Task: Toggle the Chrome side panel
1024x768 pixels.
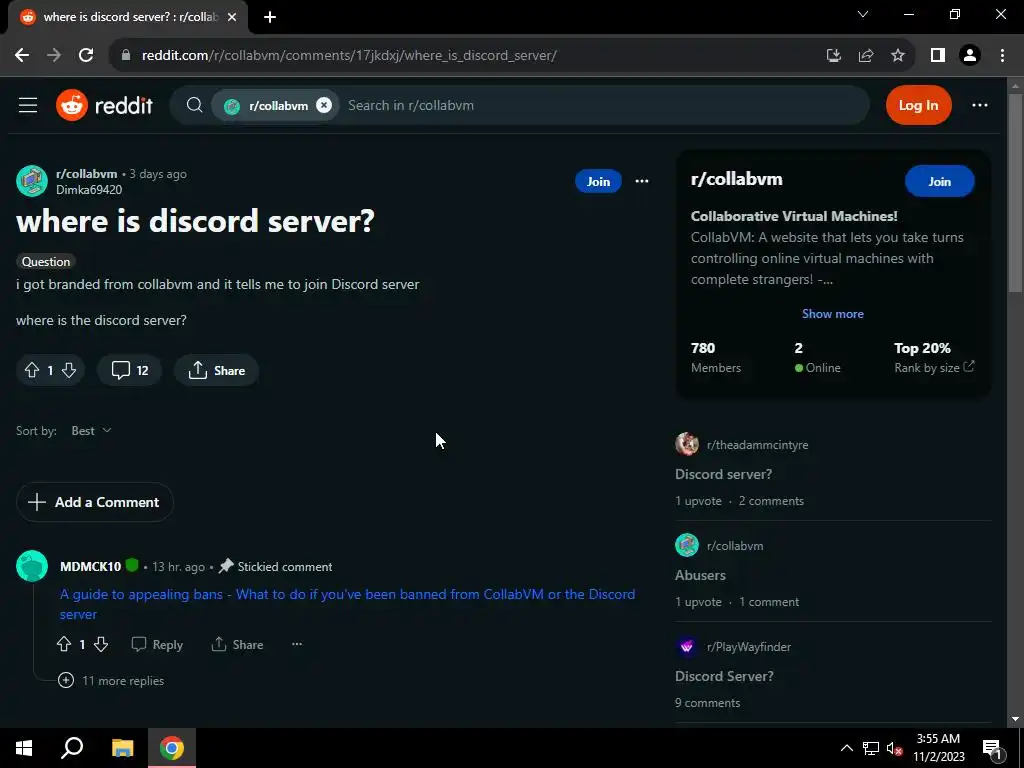Action: tap(938, 56)
